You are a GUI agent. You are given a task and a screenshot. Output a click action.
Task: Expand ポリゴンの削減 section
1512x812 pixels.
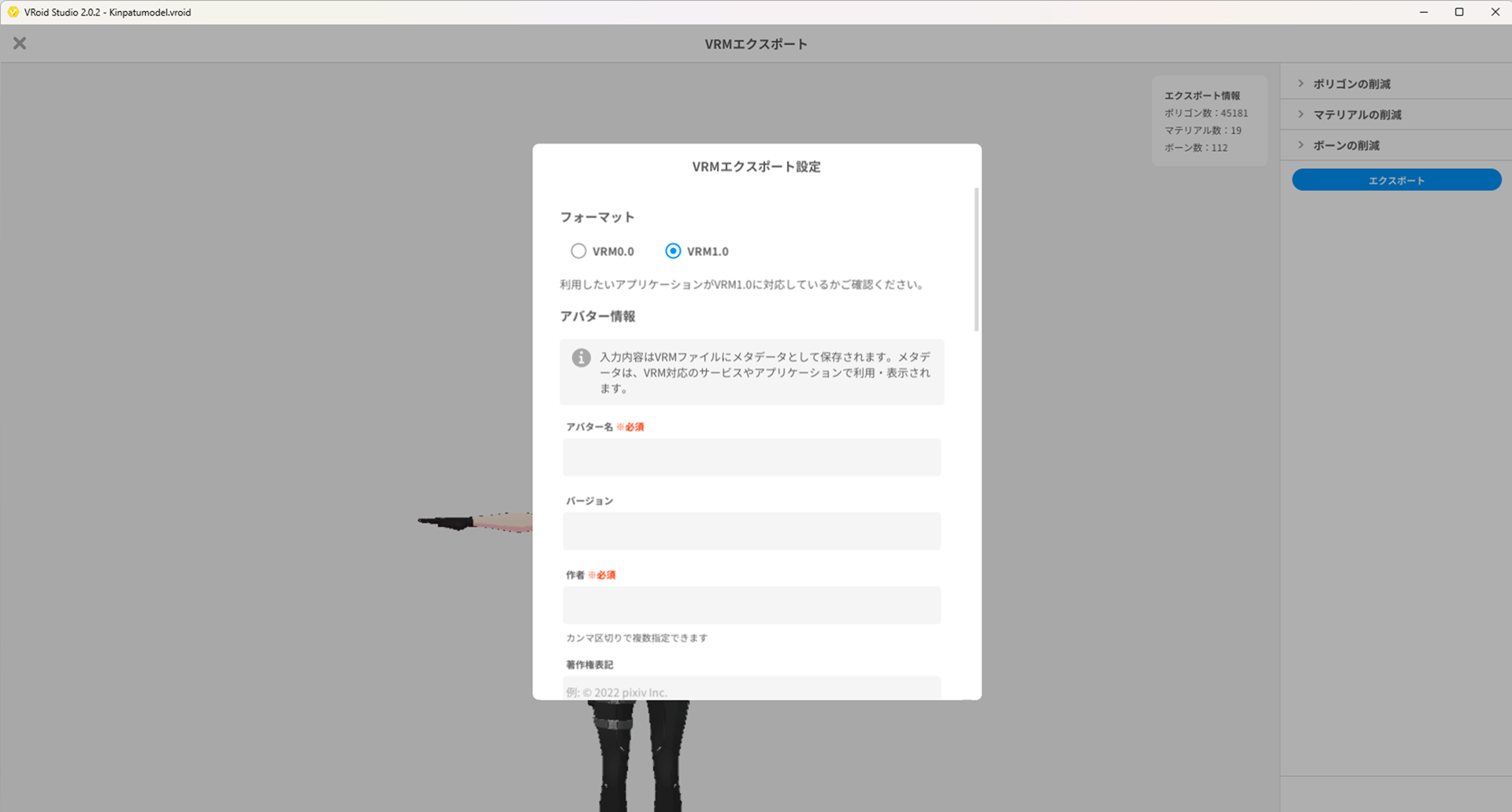point(1396,83)
